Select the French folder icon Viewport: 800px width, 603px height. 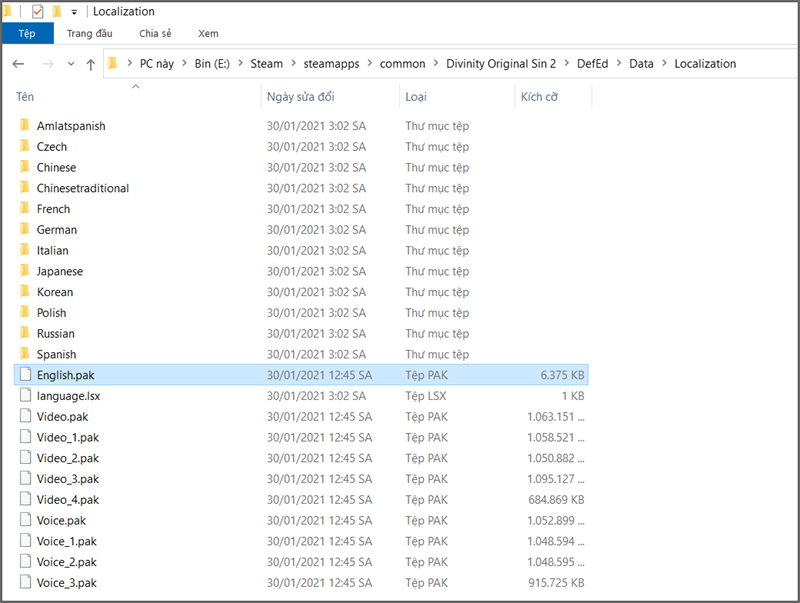(x=24, y=208)
